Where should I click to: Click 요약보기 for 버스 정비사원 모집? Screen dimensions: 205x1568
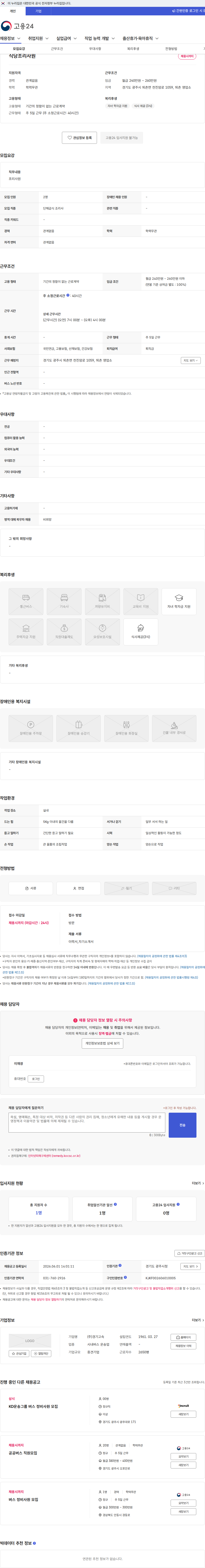[x=183, y=1503]
